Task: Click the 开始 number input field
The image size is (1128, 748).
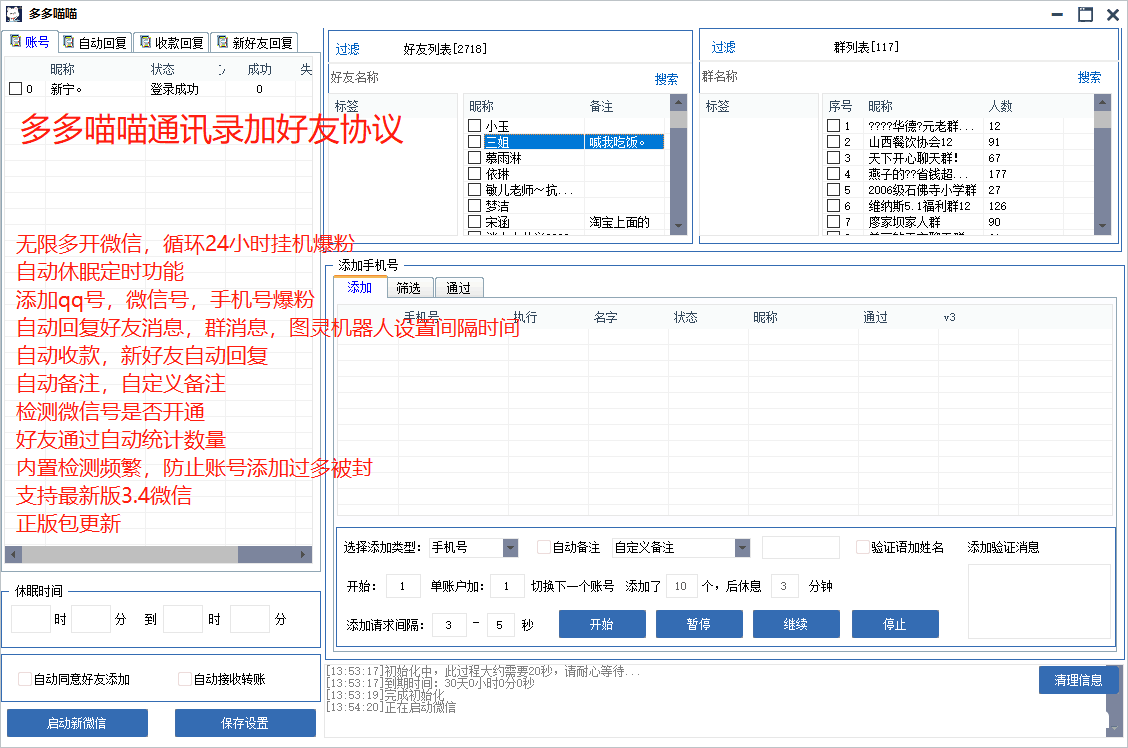Action: coord(403,586)
